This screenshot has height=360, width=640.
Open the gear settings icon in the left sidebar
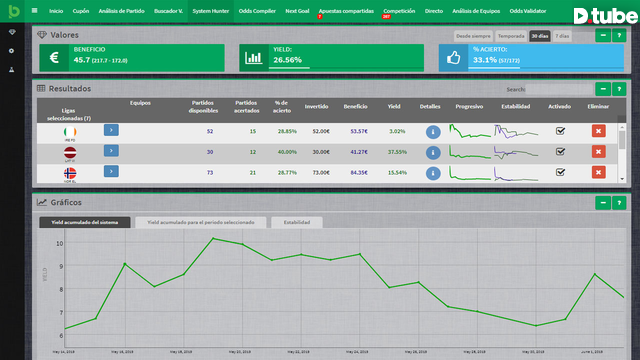coord(11,51)
